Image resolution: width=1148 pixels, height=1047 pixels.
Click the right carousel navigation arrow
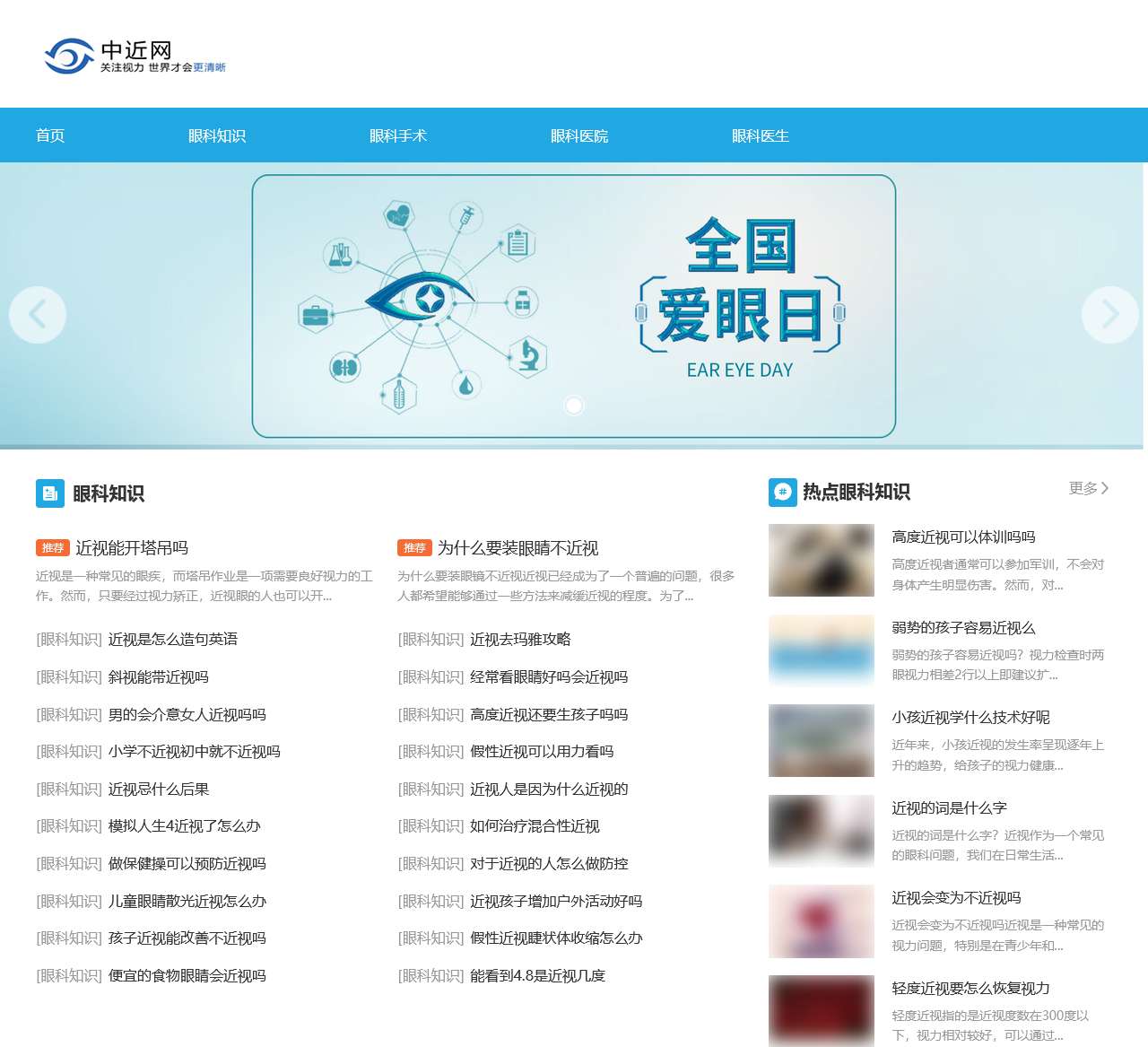pos(1110,314)
